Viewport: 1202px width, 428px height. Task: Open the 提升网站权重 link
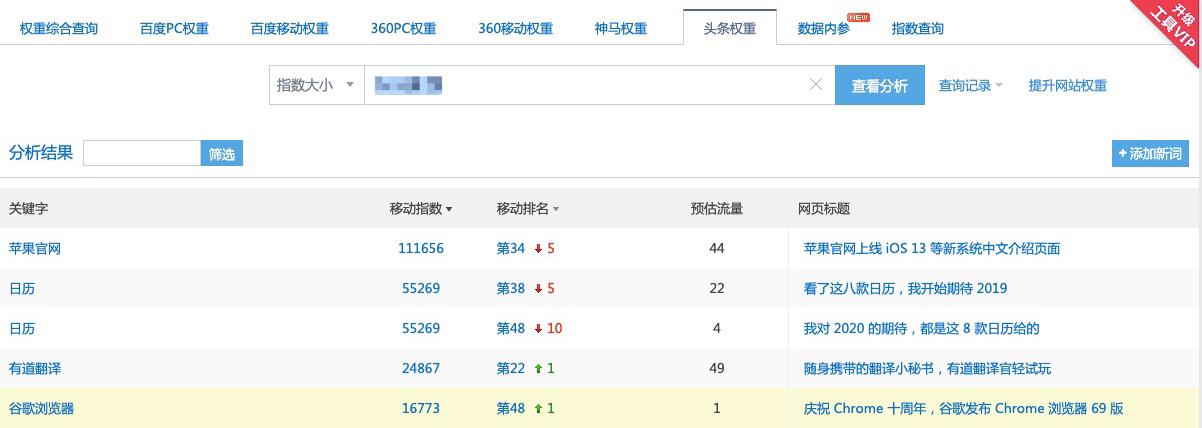[1068, 86]
